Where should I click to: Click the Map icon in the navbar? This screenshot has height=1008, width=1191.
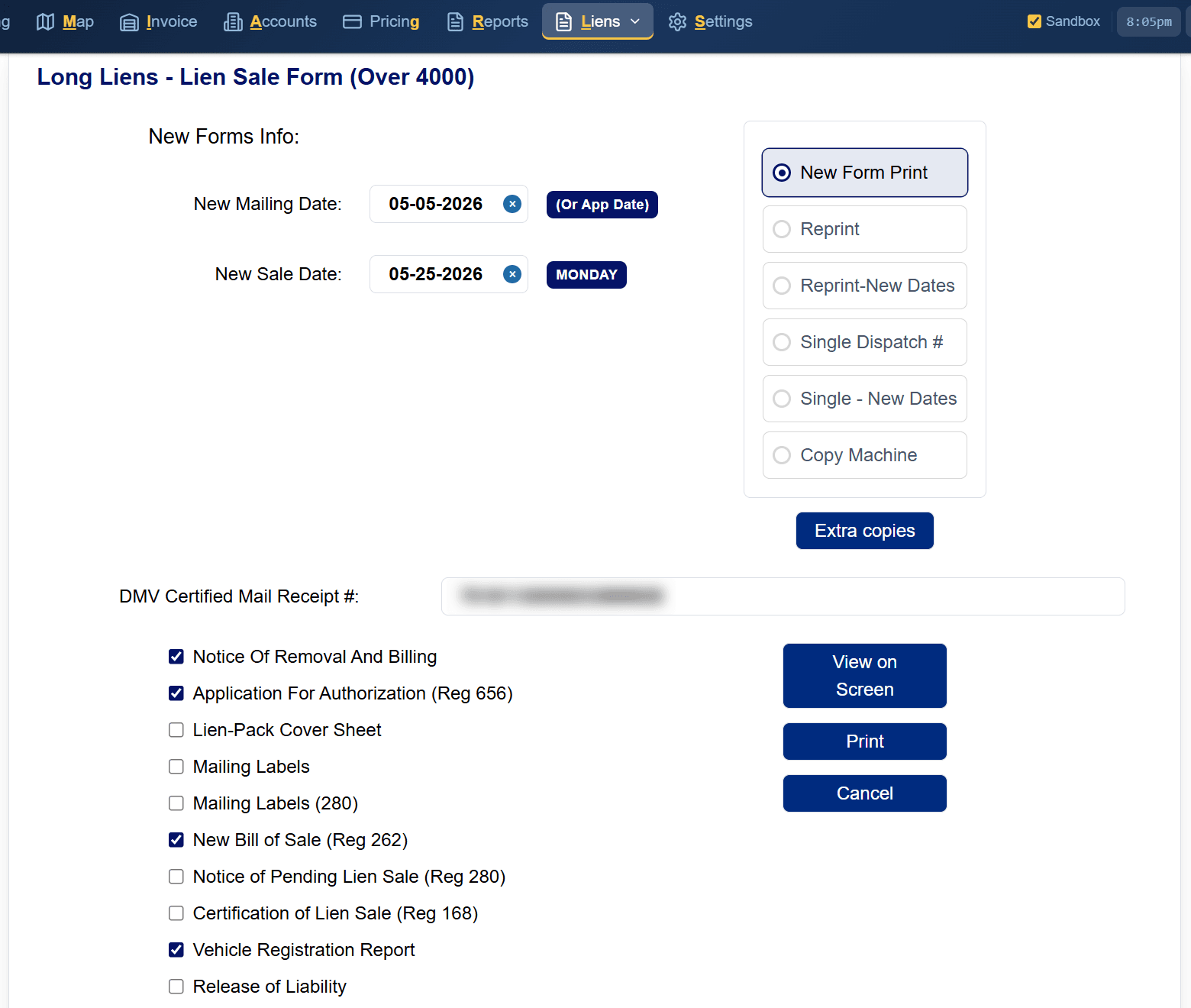(x=46, y=22)
